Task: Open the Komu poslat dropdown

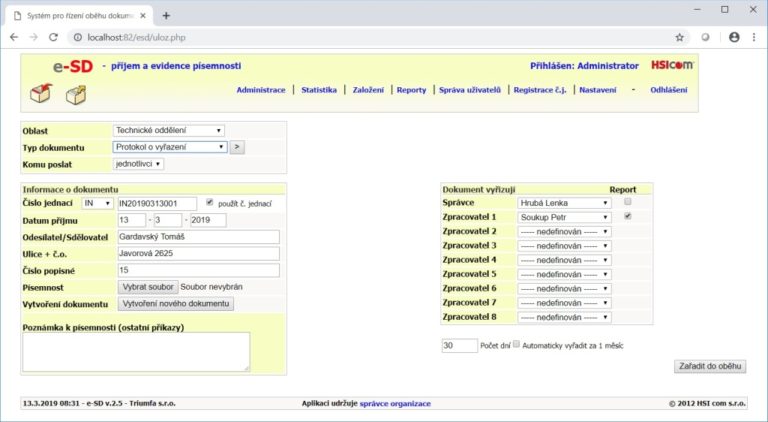Action: [x=139, y=164]
